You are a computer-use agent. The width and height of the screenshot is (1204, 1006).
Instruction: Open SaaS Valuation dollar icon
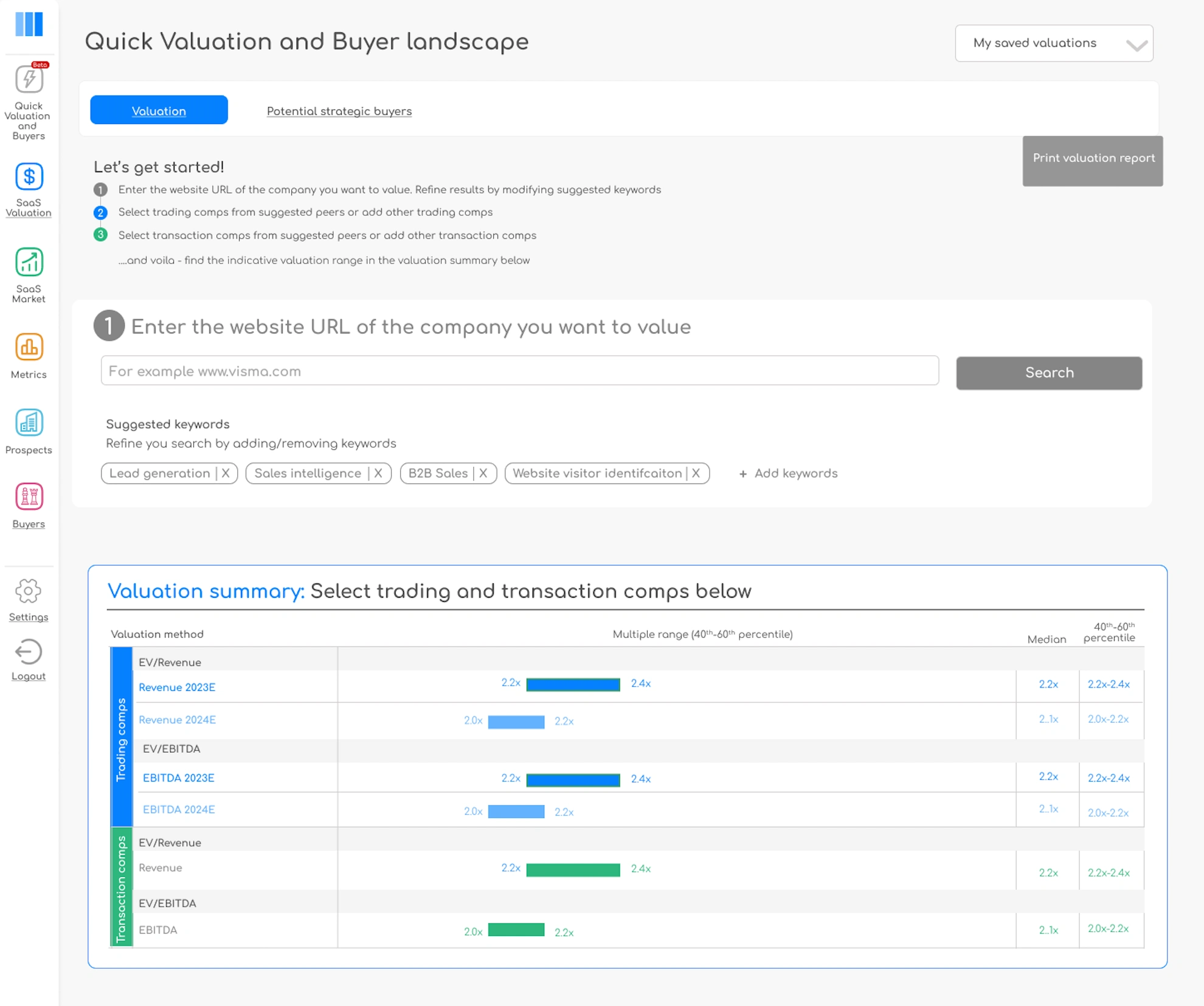click(29, 177)
